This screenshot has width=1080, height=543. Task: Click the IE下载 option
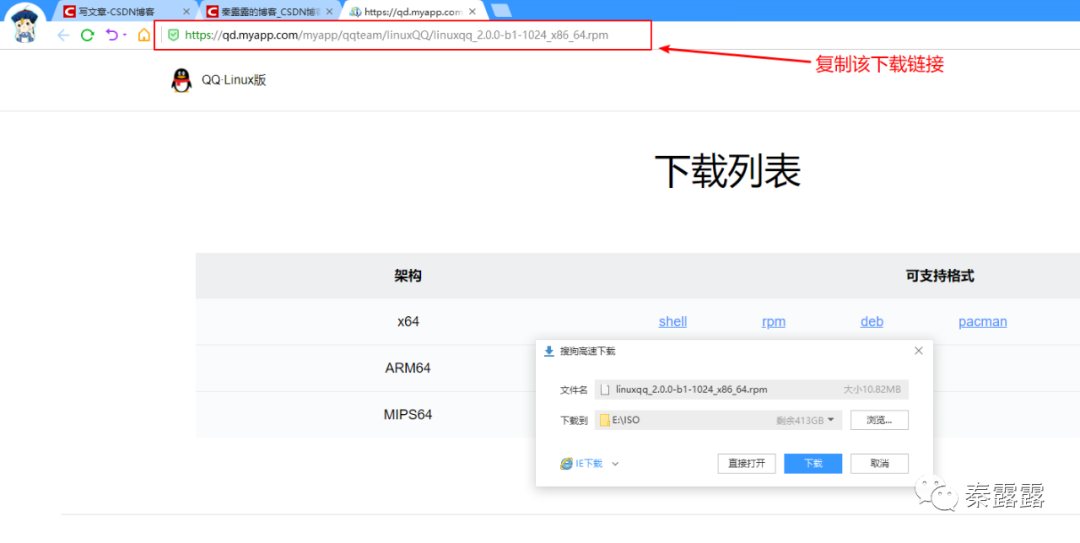tap(589, 464)
